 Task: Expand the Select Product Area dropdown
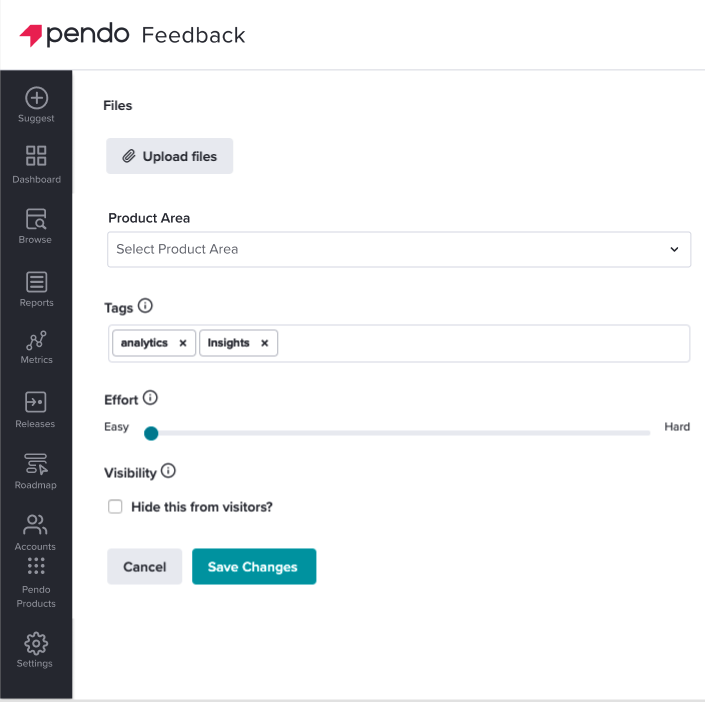point(399,250)
